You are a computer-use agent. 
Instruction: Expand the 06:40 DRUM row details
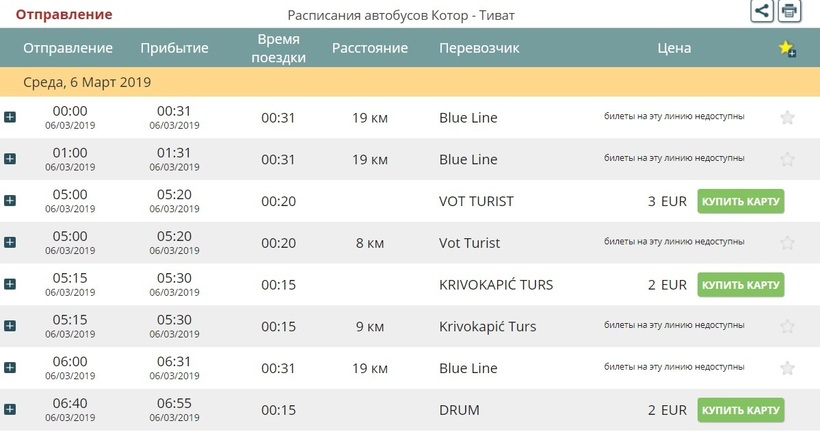pyautogui.click(x=10, y=410)
